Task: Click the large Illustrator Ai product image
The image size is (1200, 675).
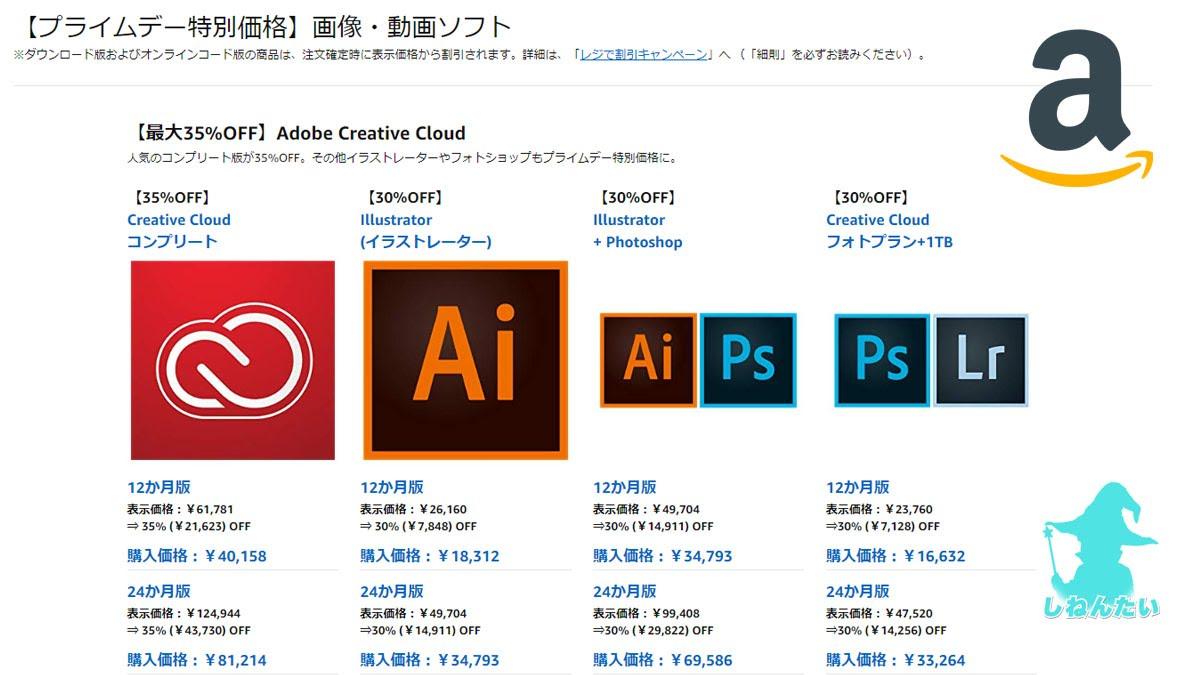Action: [466, 360]
